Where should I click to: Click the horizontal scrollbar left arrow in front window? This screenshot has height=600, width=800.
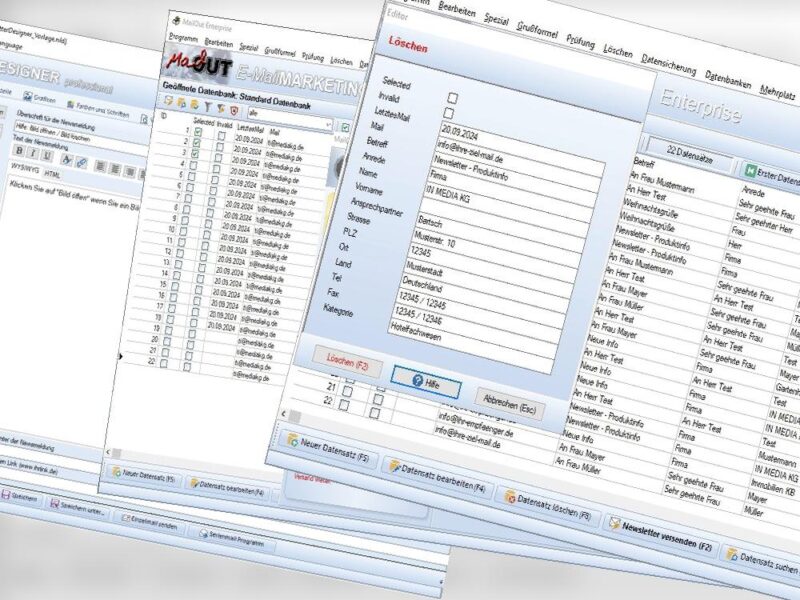click(x=284, y=413)
